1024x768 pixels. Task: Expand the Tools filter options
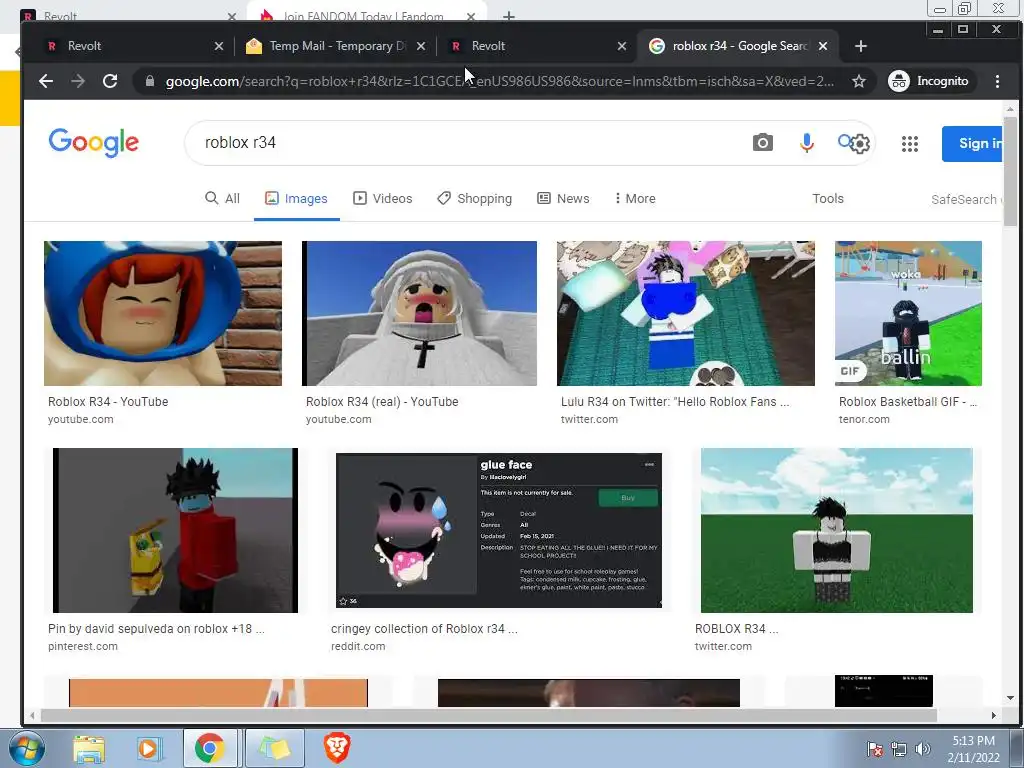tap(827, 199)
